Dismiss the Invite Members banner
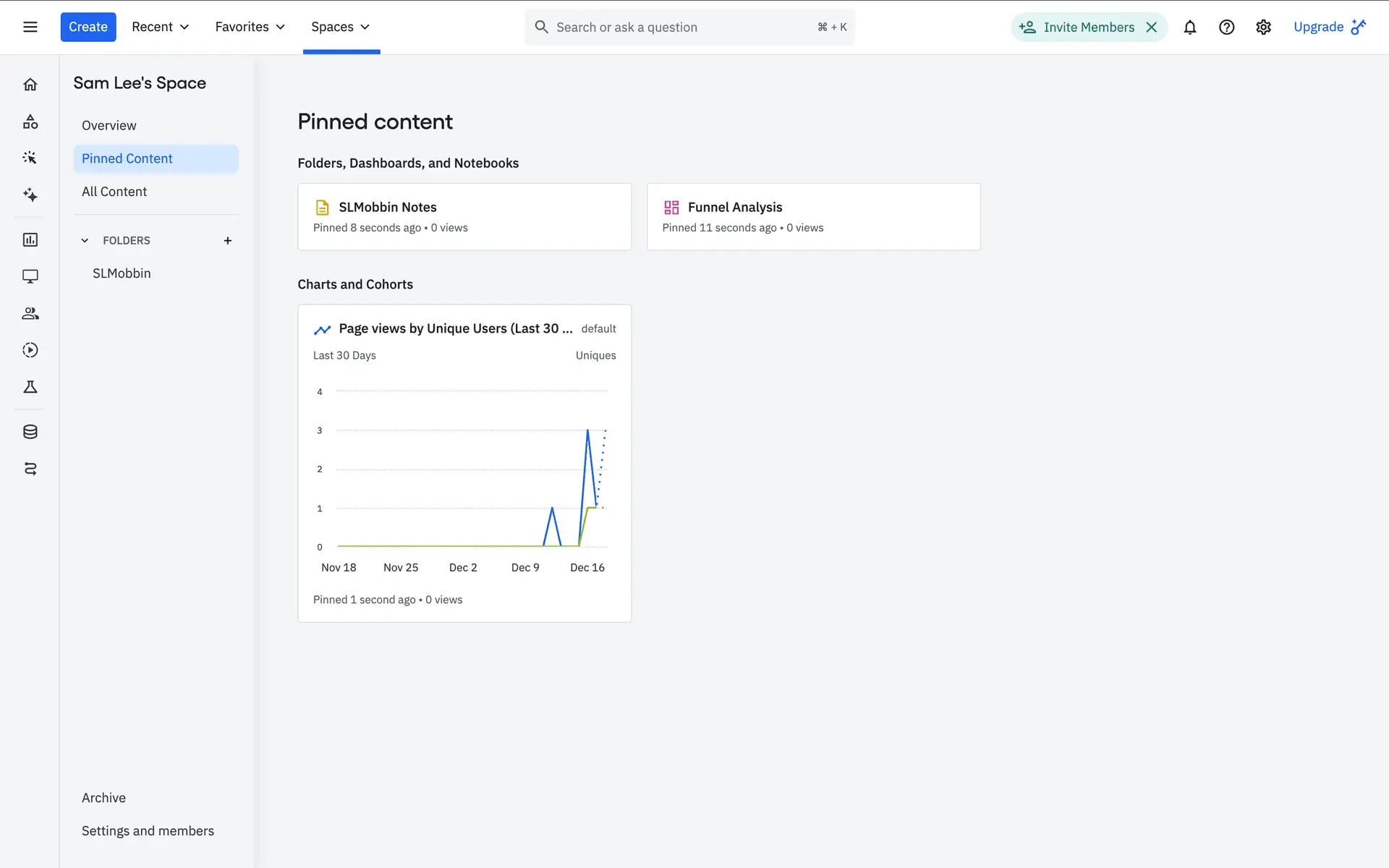1389x868 pixels. tap(1152, 27)
